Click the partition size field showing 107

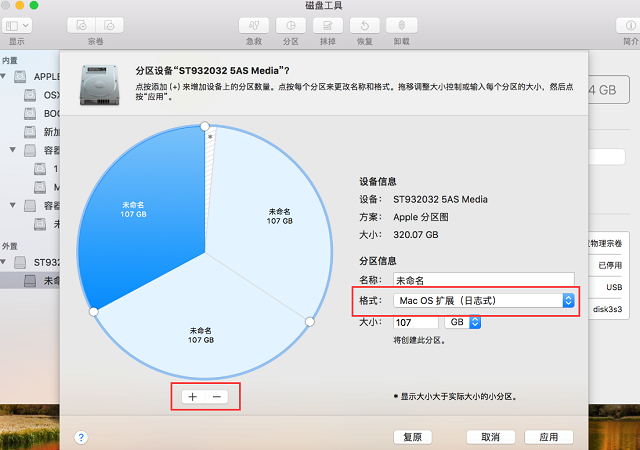415,322
